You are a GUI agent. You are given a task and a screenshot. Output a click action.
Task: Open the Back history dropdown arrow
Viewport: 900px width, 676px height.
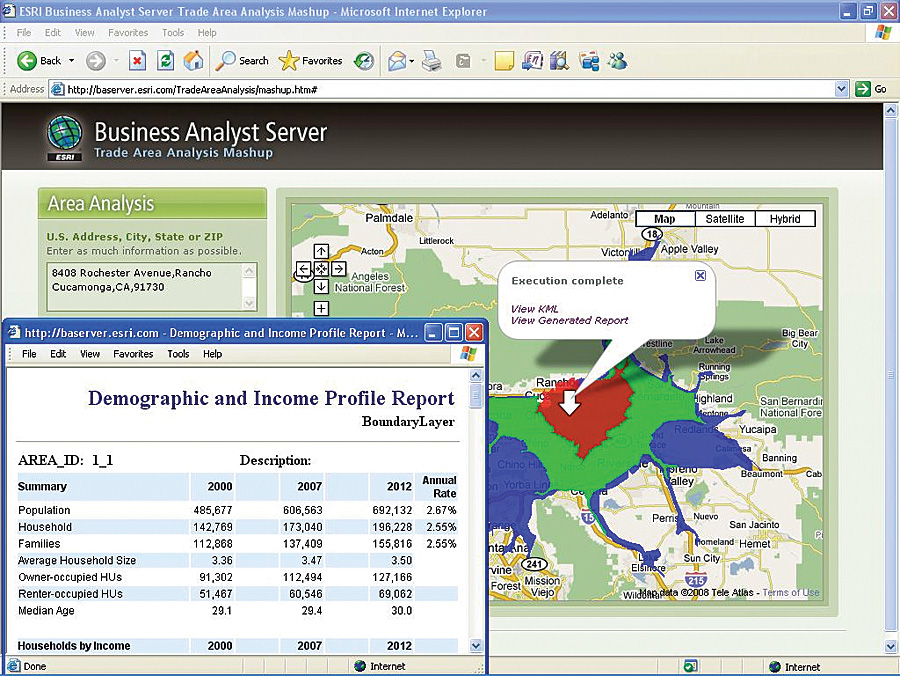tap(72, 60)
